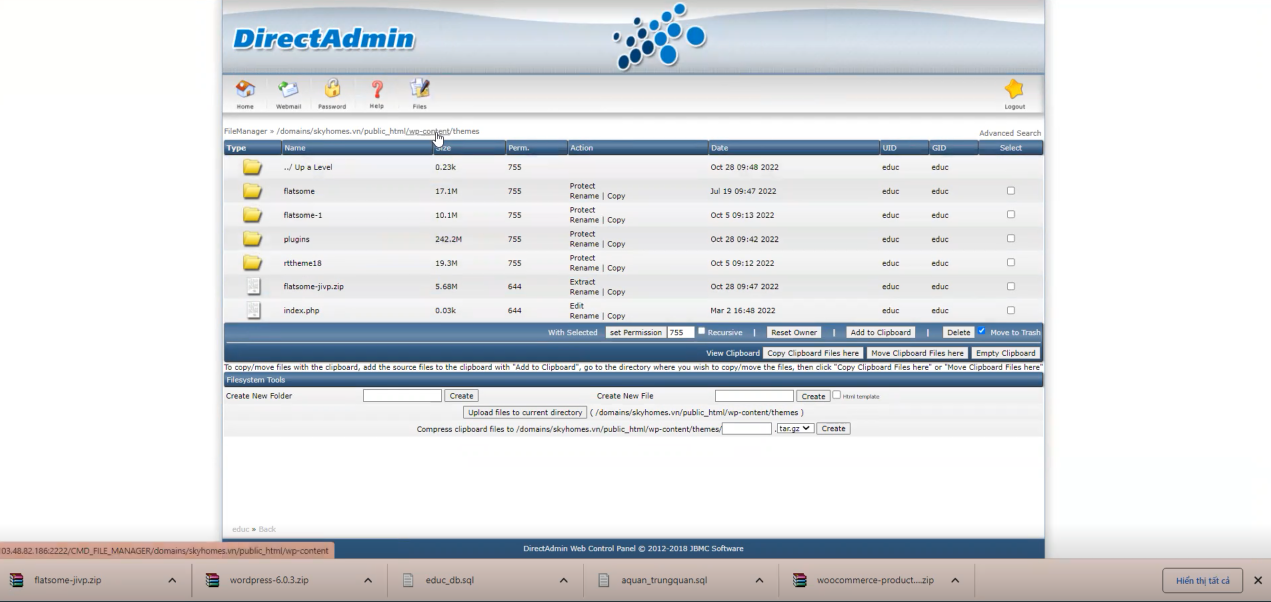Click the Password lock icon
Image resolution: width=1271 pixels, height=602 pixels.
(332, 90)
